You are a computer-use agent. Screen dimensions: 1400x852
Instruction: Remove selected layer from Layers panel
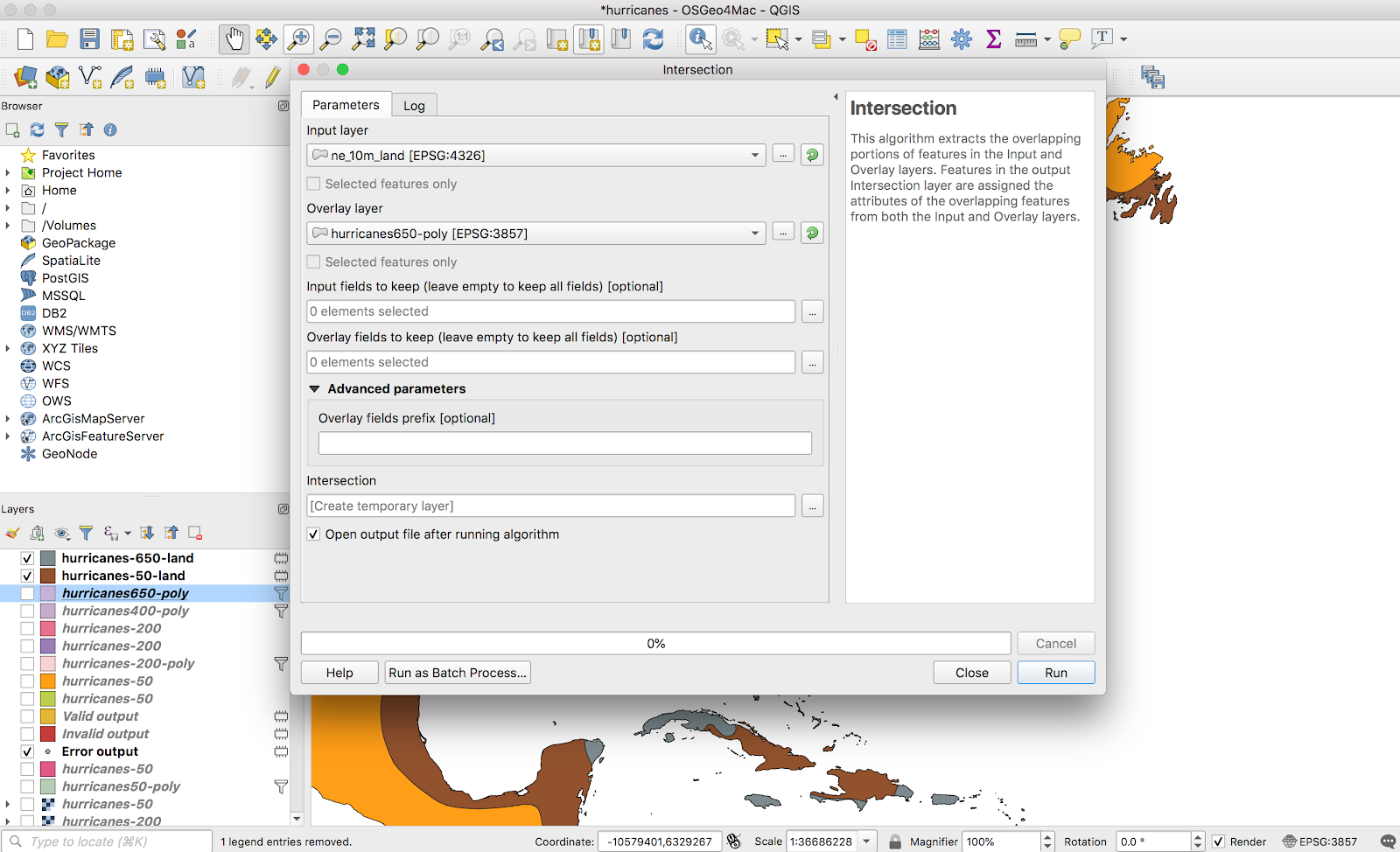pos(195,533)
